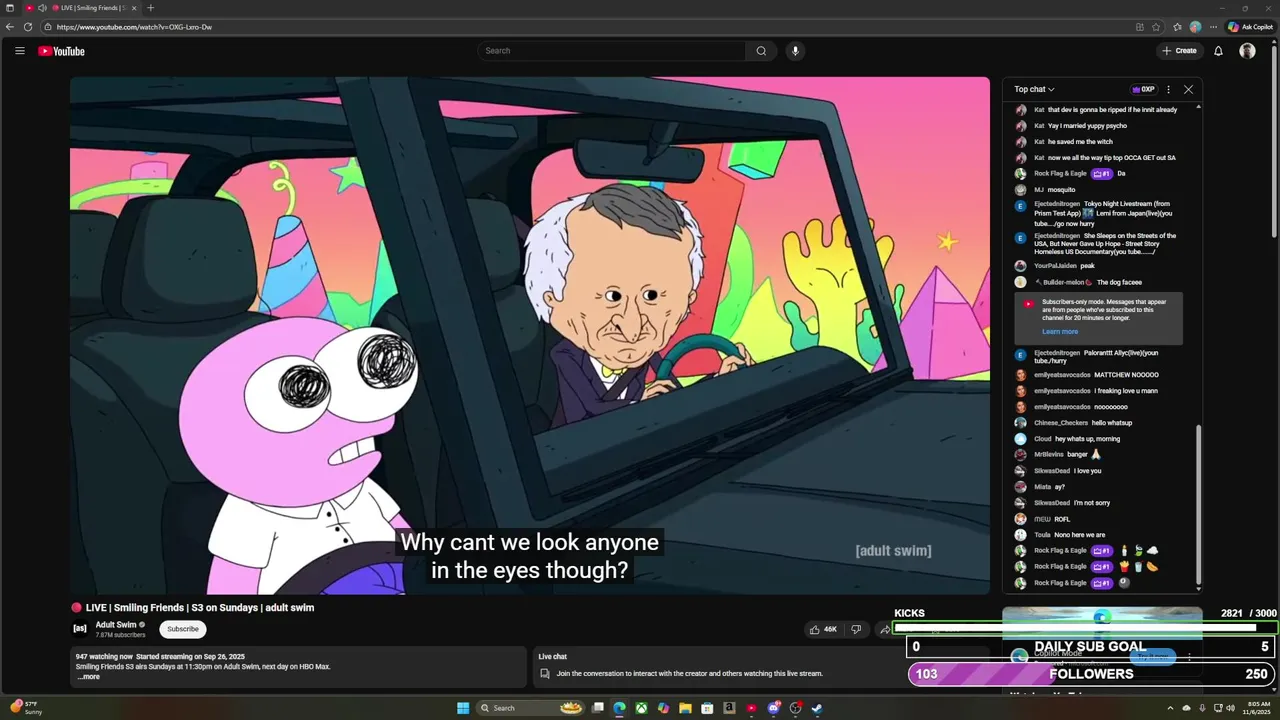
Task: Click the Create button
Action: [x=1179, y=51]
